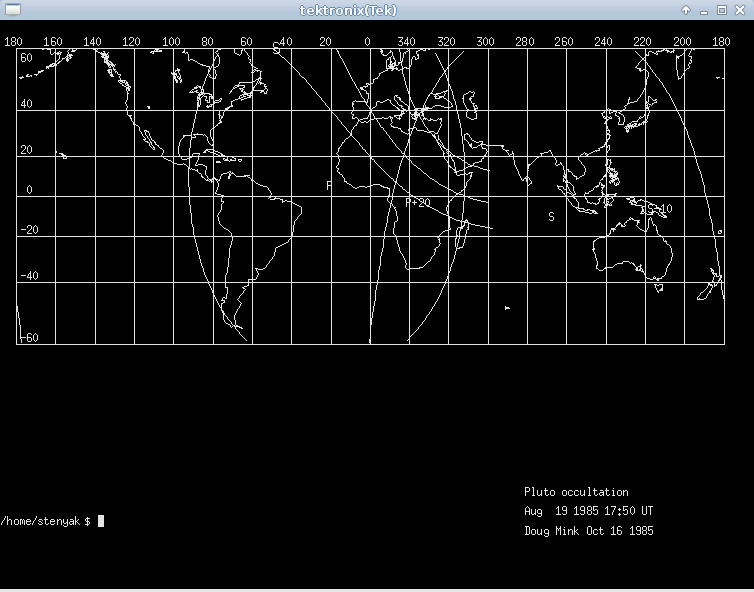
Task: Click longitude label 320 on top axis
Action: [x=446, y=42]
